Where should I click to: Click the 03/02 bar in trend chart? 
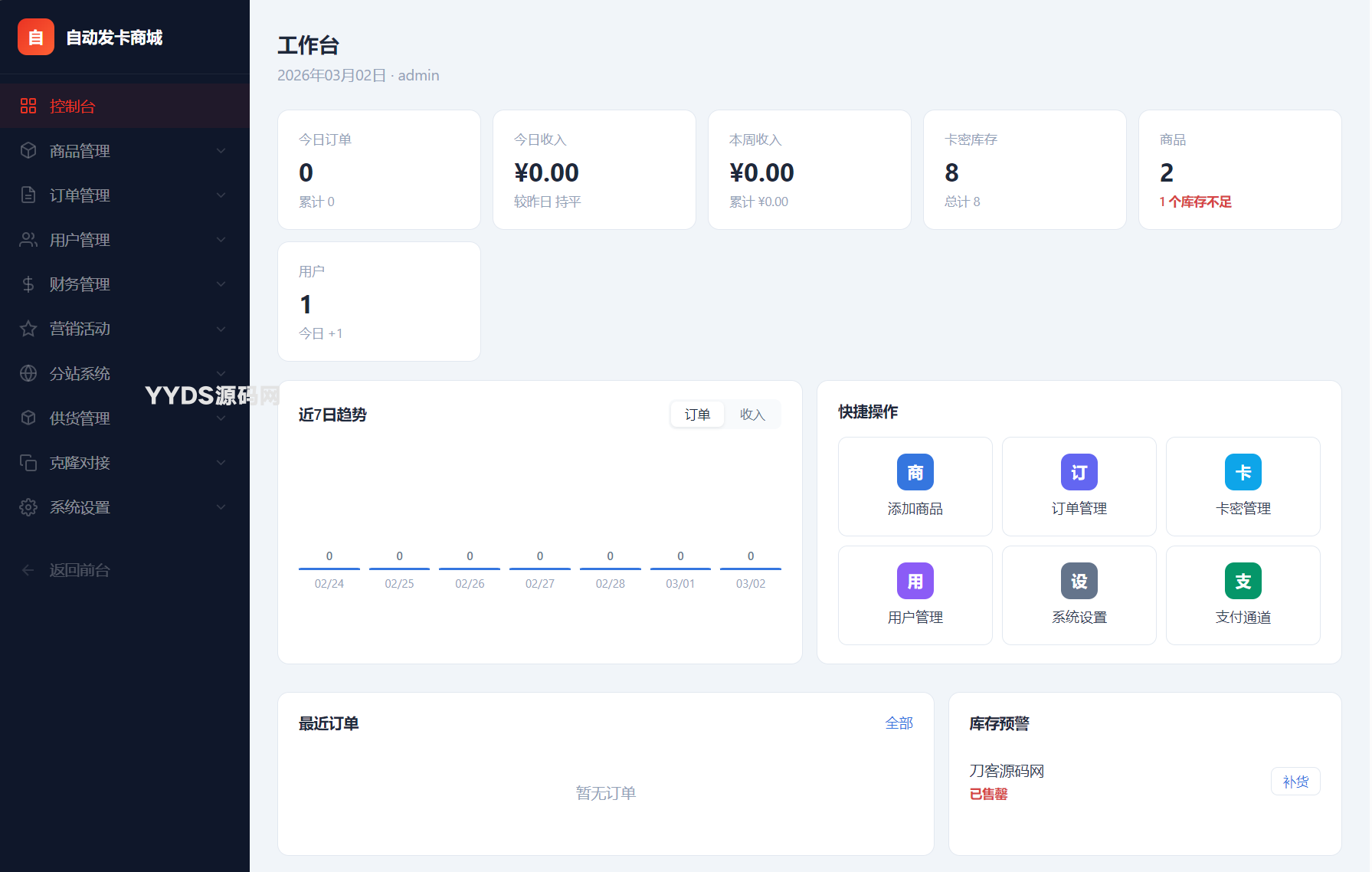pyautogui.click(x=750, y=568)
